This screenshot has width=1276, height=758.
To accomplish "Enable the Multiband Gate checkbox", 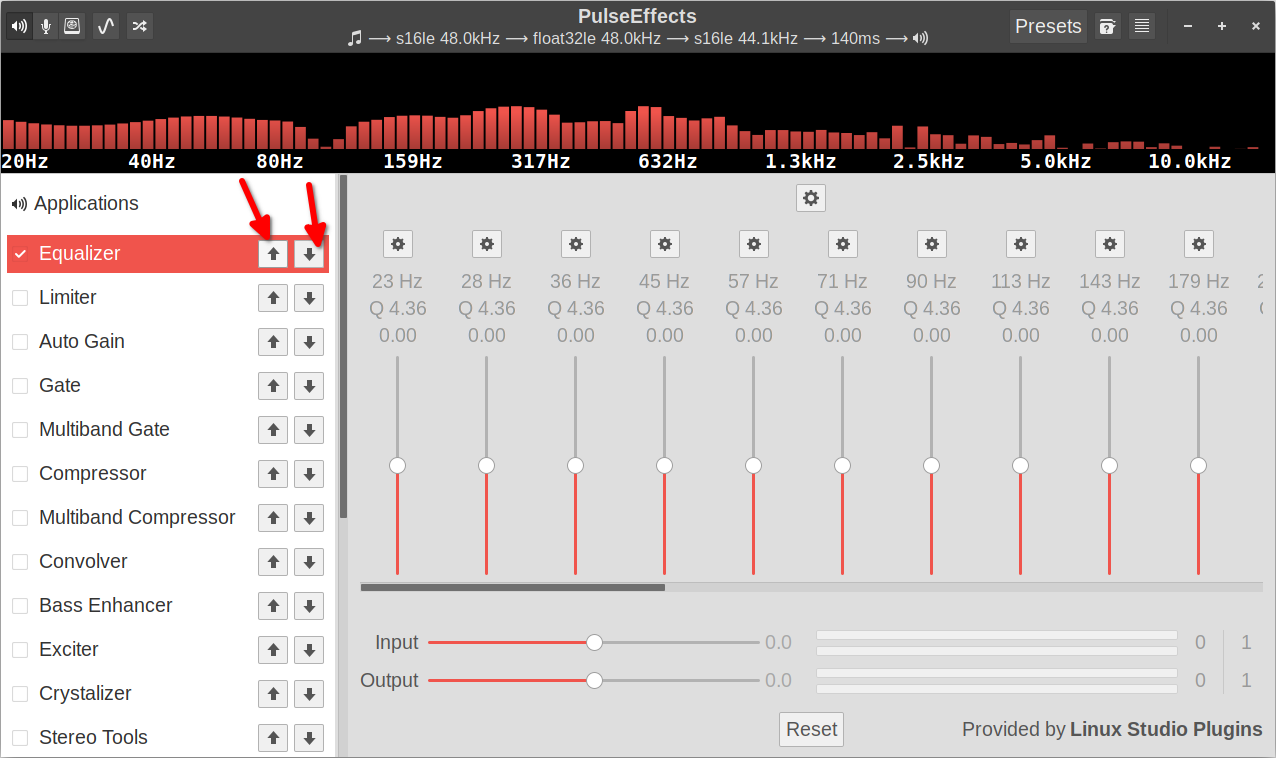I will tap(20, 430).
